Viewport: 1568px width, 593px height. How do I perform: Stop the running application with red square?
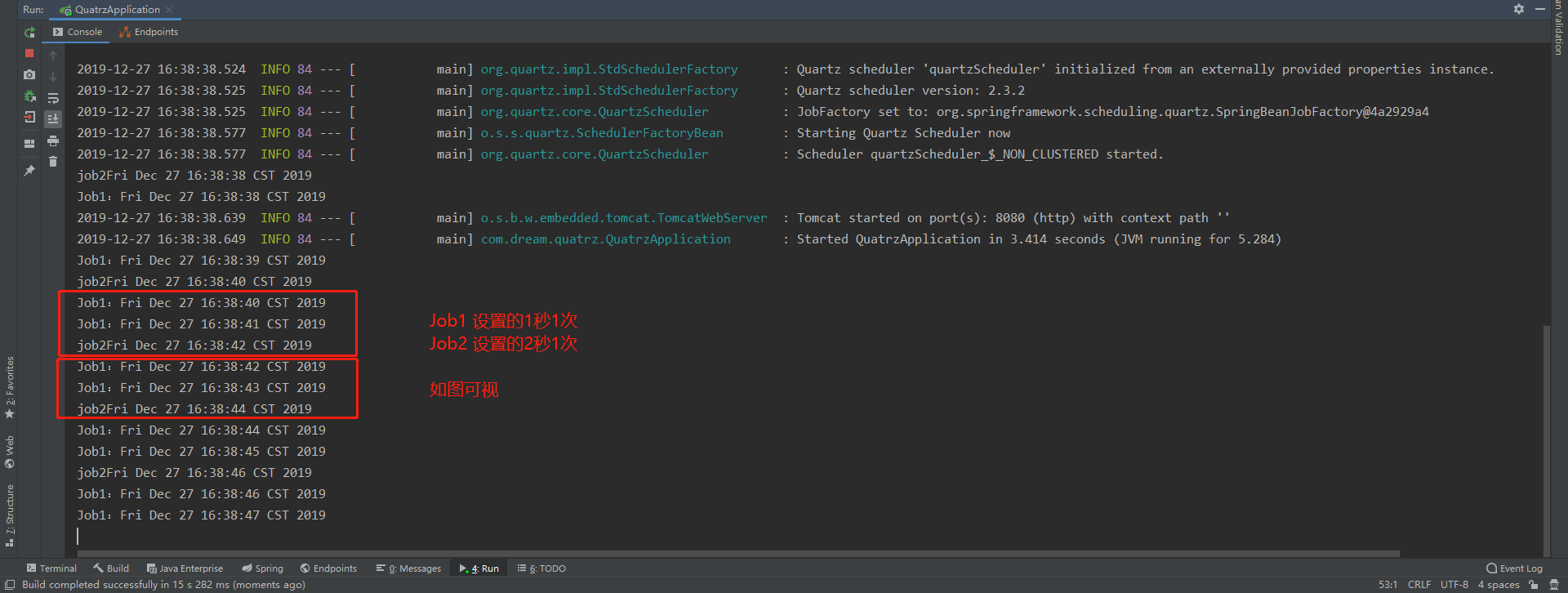(29, 53)
